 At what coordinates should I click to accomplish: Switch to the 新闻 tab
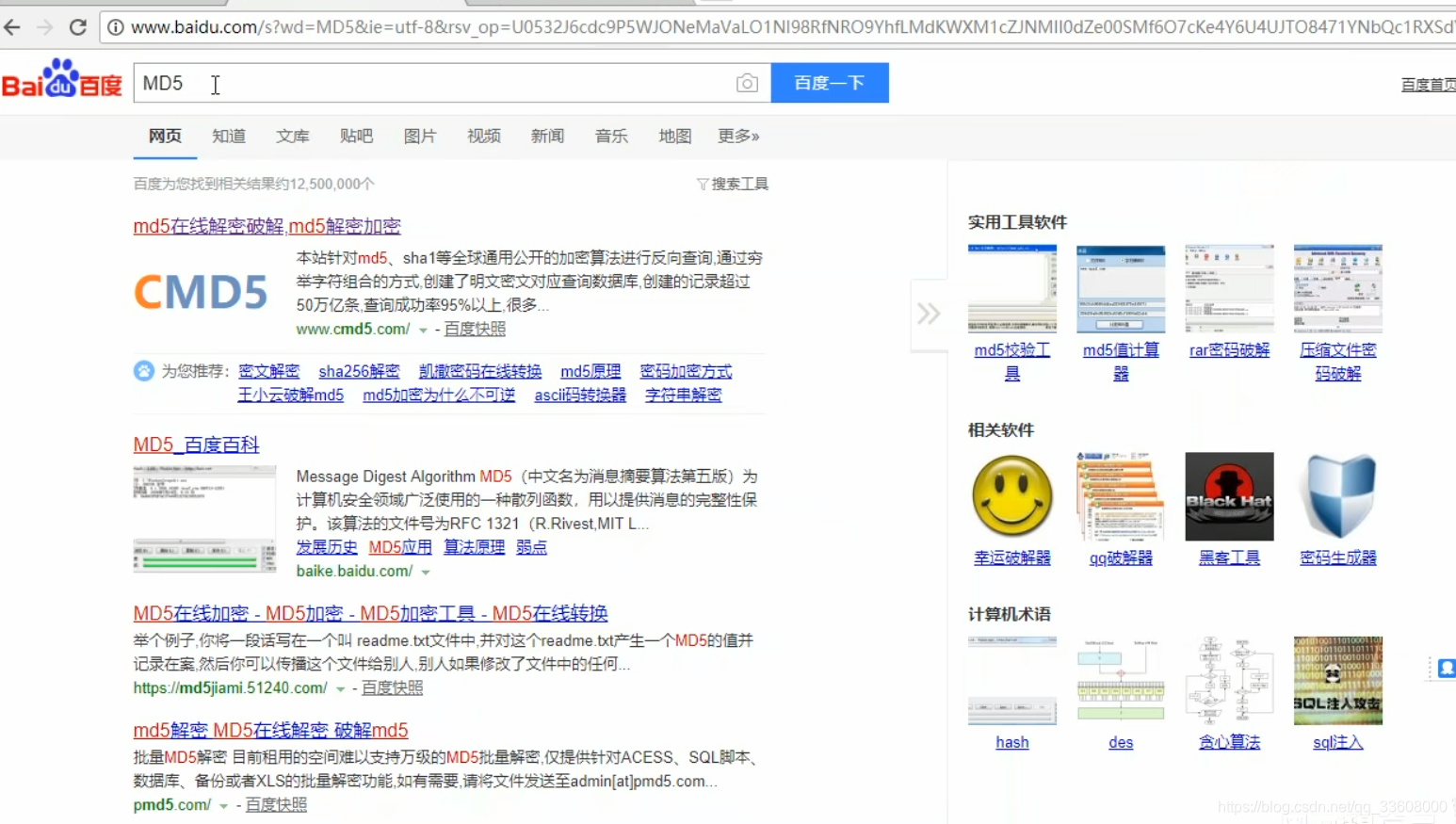[x=547, y=137]
